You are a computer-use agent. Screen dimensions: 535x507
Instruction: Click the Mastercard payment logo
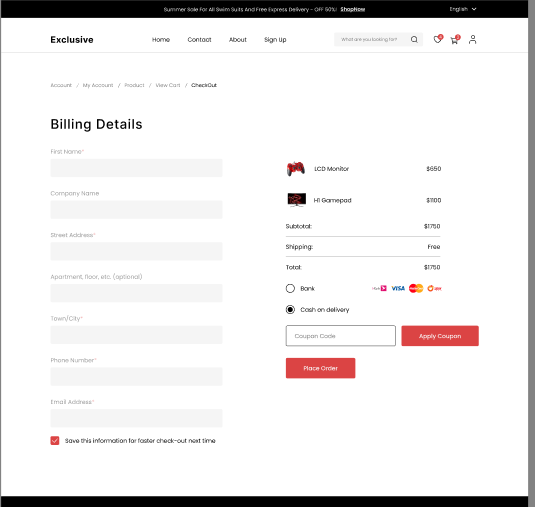point(416,288)
